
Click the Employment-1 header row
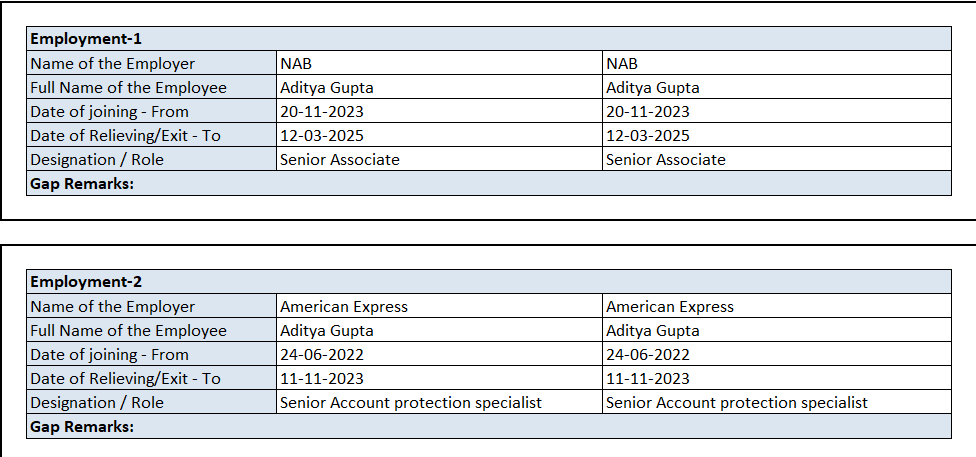click(489, 39)
